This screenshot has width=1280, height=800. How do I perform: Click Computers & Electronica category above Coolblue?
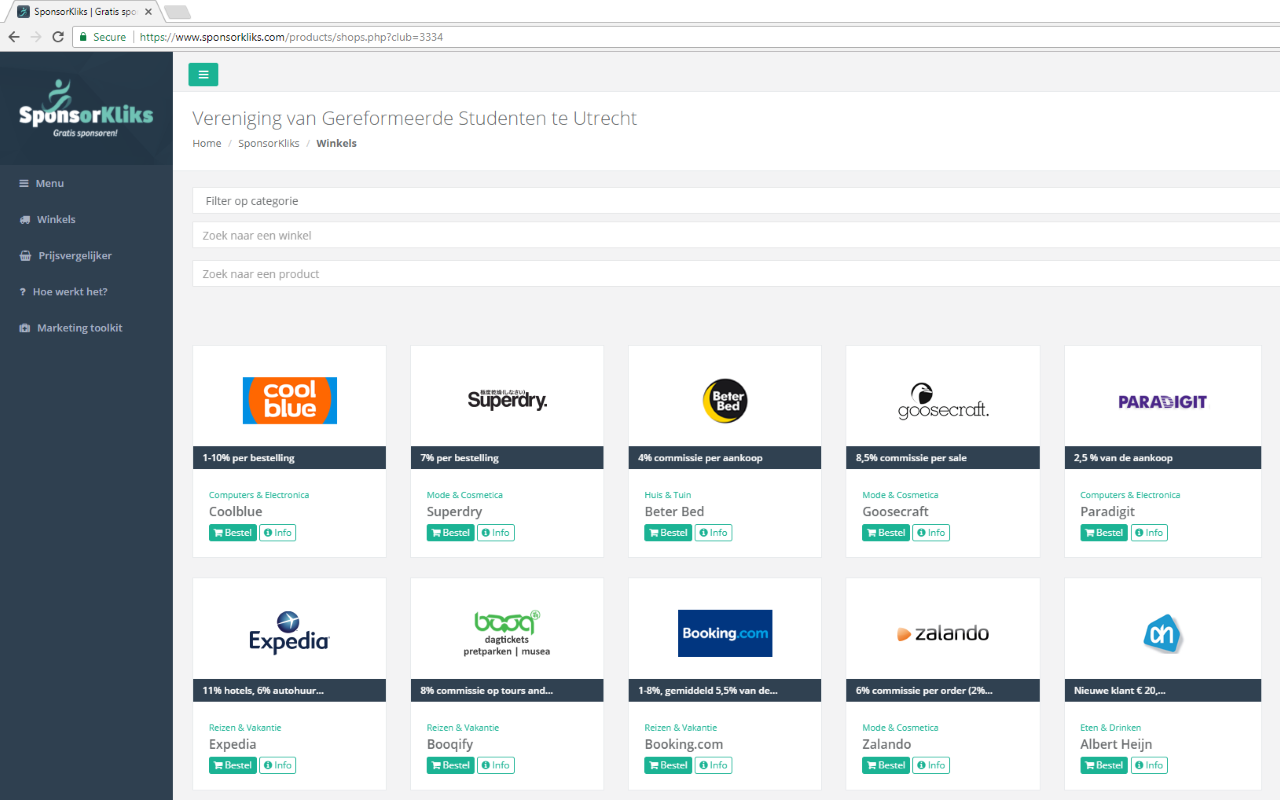point(259,495)
